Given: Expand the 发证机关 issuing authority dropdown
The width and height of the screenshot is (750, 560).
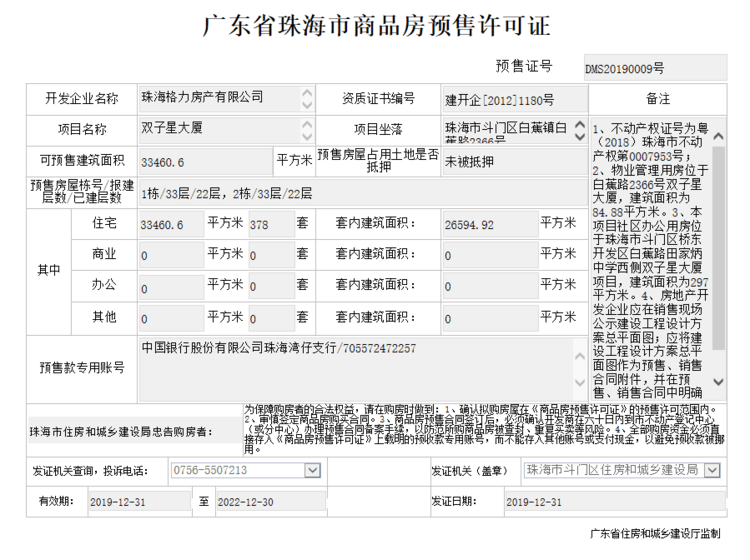Looking at the screenshot, I should (712, 470).
